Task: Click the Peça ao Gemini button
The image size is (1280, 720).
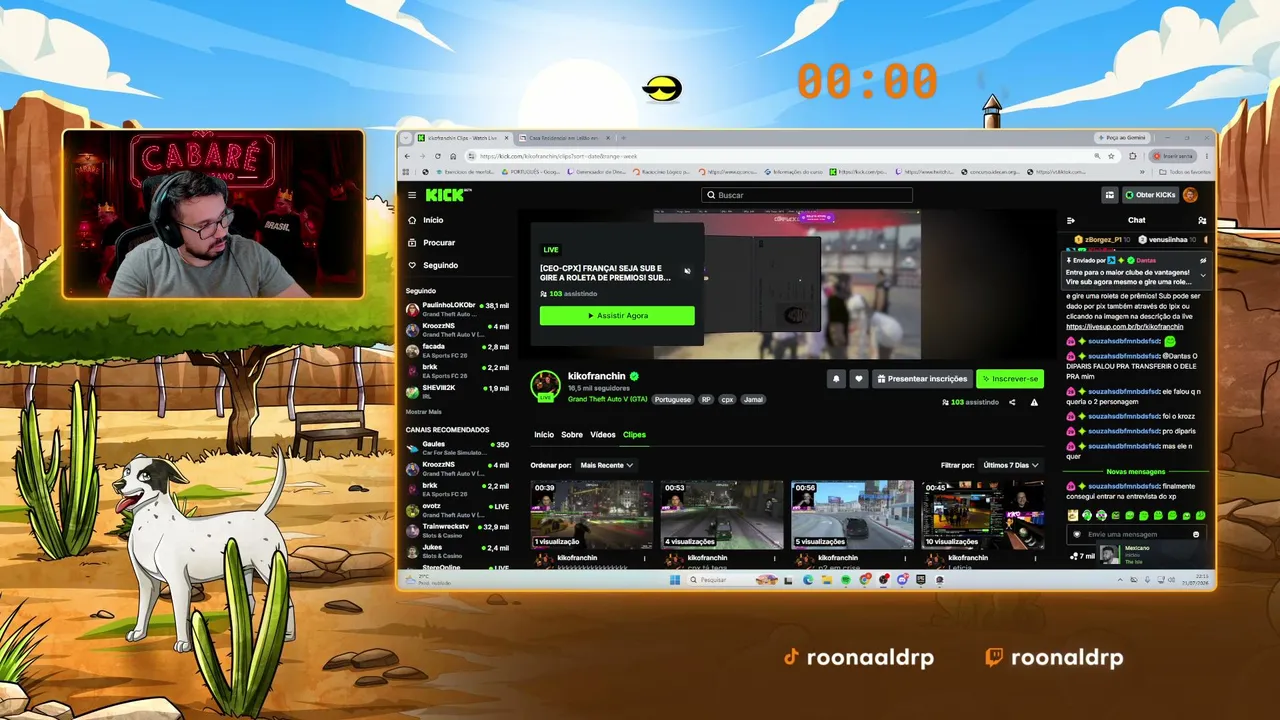Action: pyautogui.click(x=1121, y=138)
